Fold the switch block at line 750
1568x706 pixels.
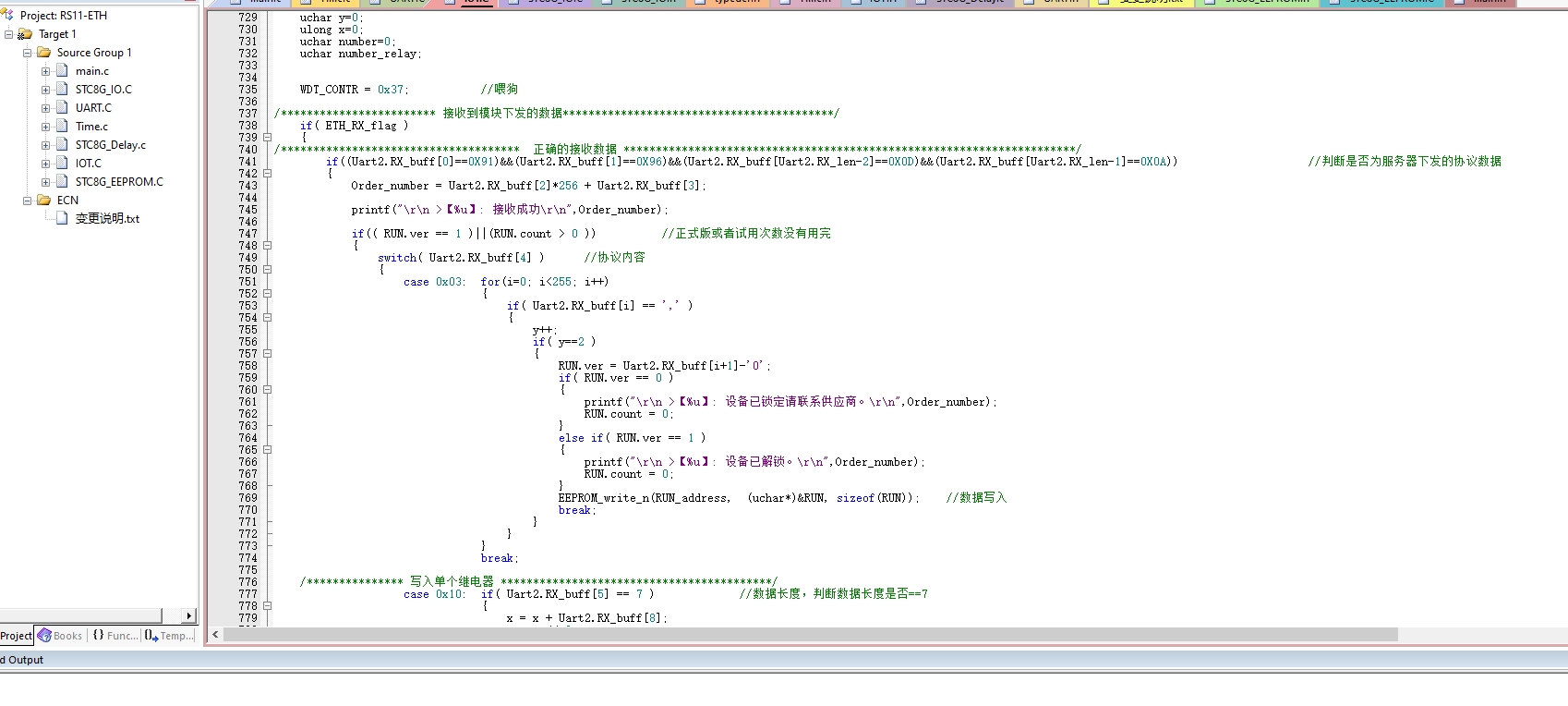(x=267, y=269)
